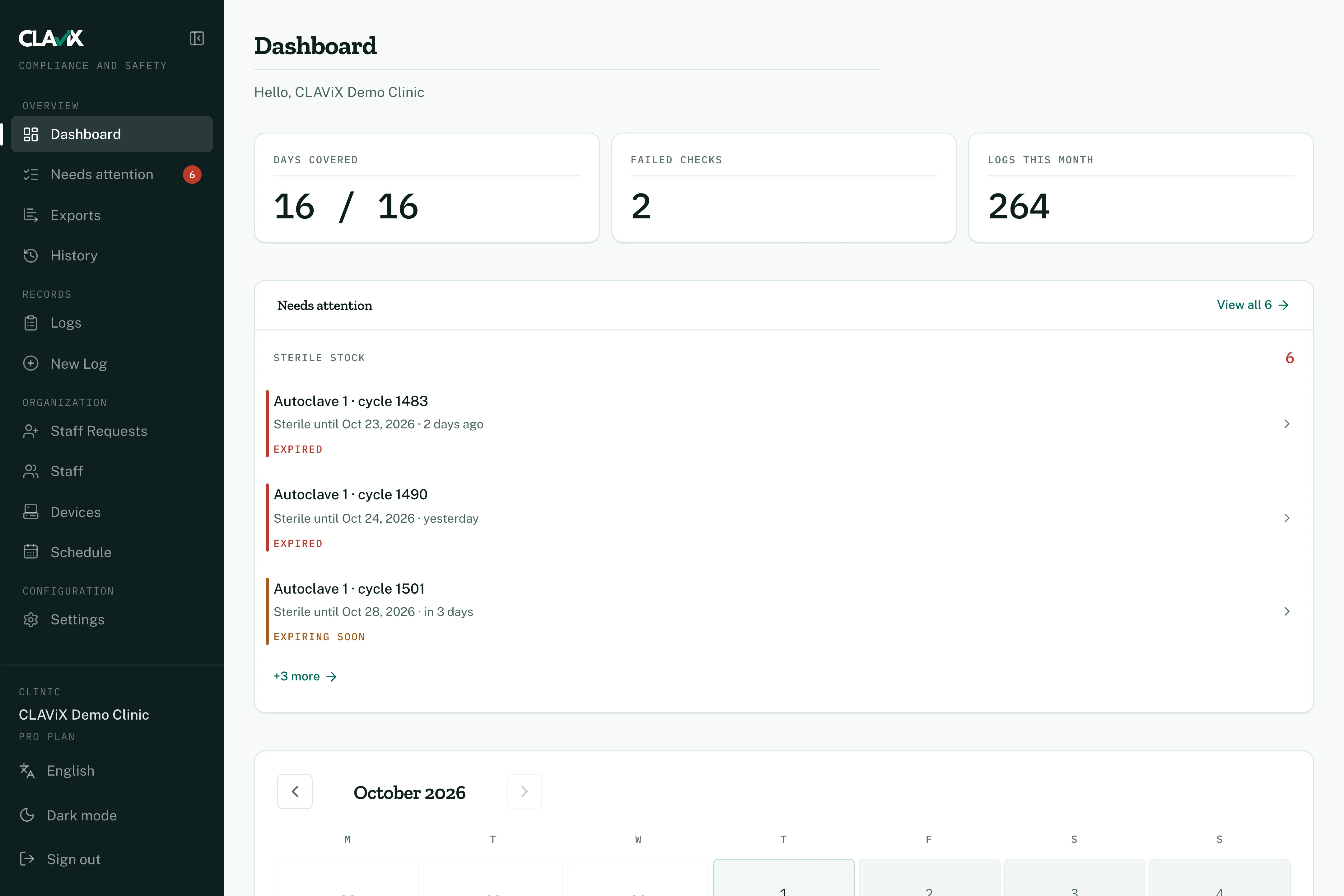Click the Schedule calendar icon
Image resolution: width=1344 pixels, height=896 pixels.
(31, 552)
